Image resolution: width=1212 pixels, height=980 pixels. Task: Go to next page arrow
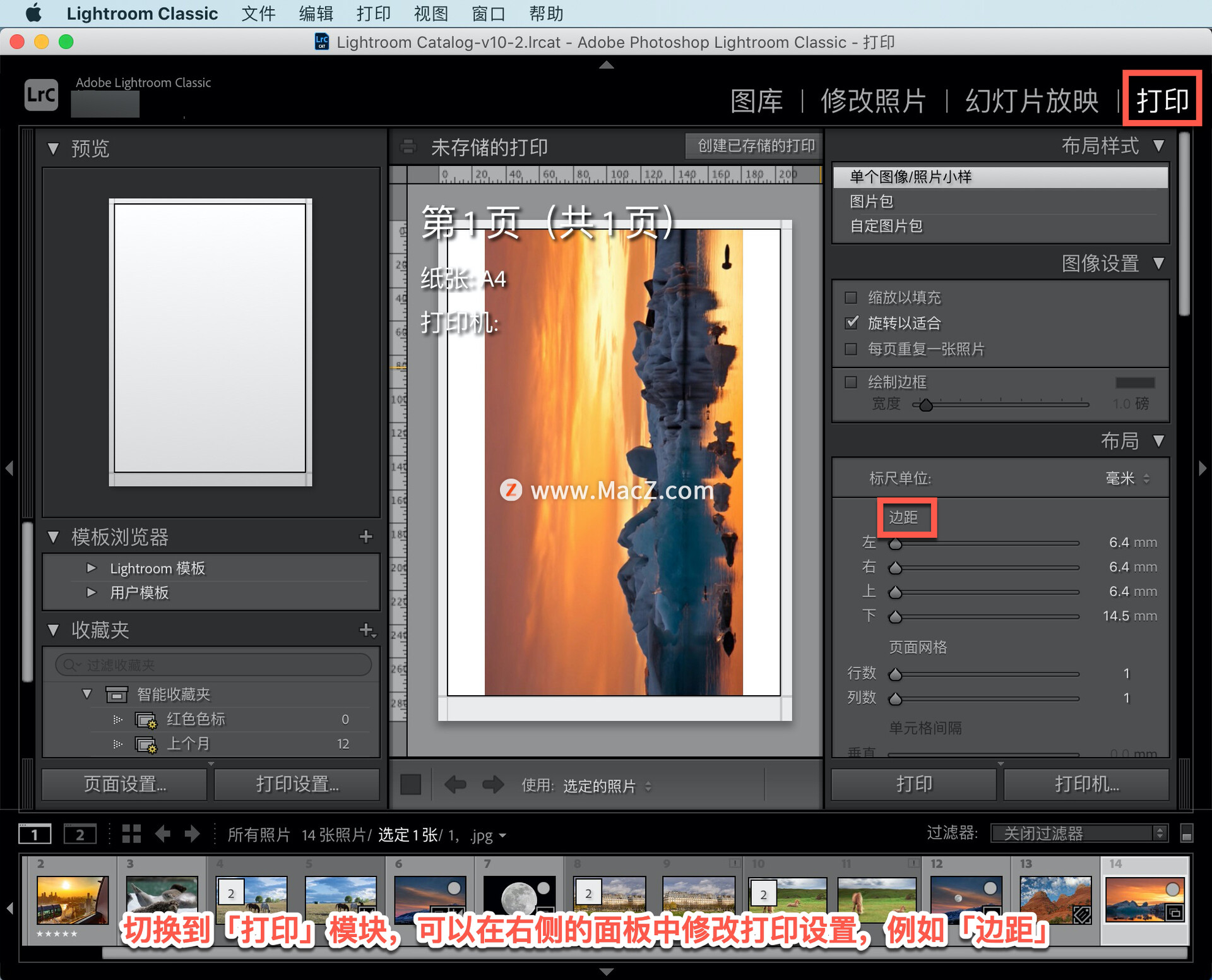tap(493, 785)
